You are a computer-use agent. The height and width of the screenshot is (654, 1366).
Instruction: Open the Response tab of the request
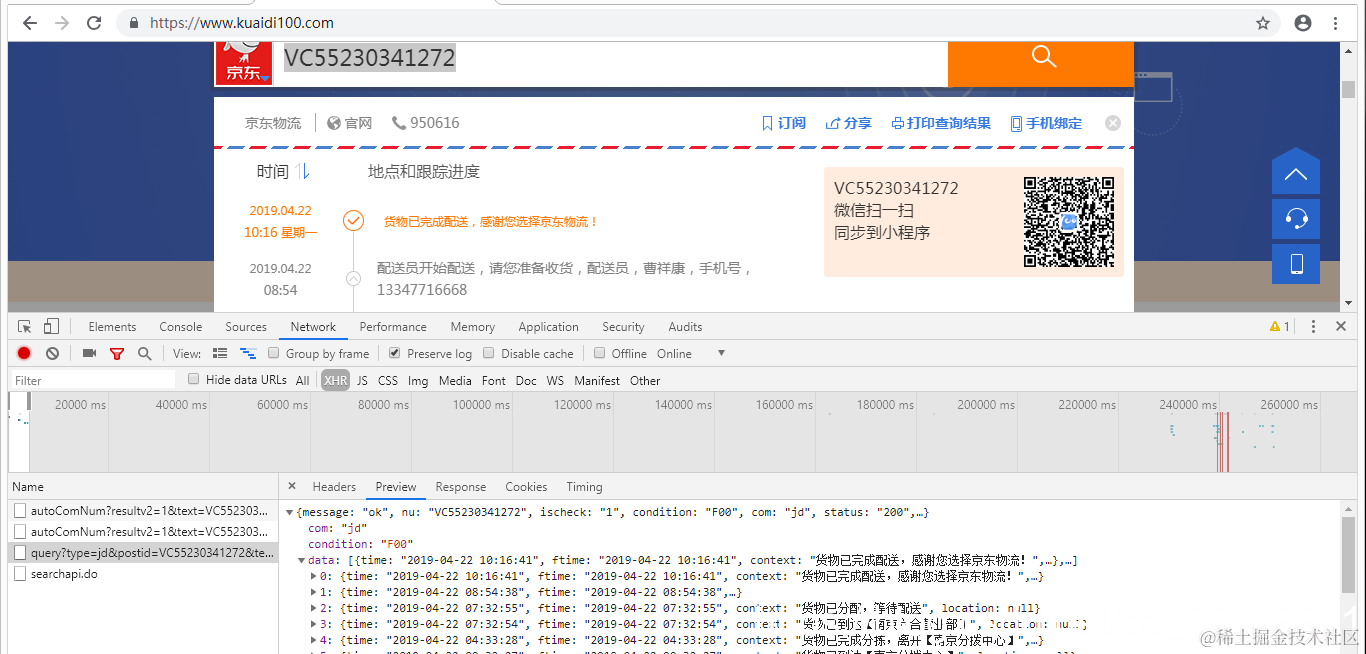pos(461,487)
